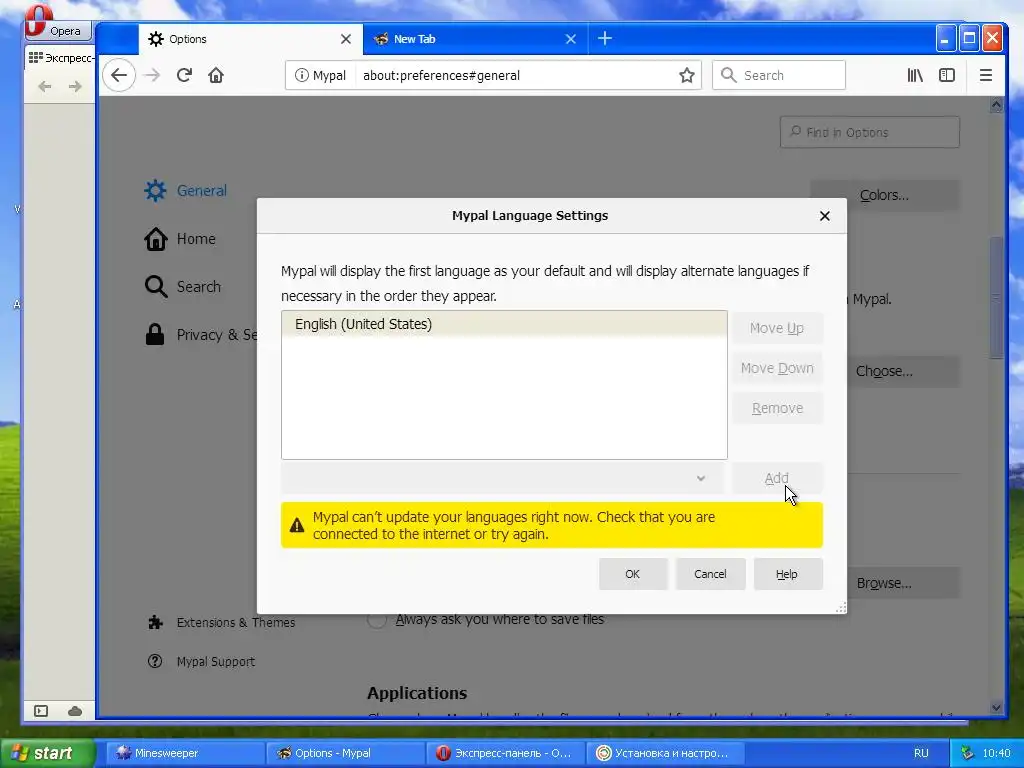
Task: Open a new tab with plus icon
Action: pyautogui.click(x=605, y=39)
